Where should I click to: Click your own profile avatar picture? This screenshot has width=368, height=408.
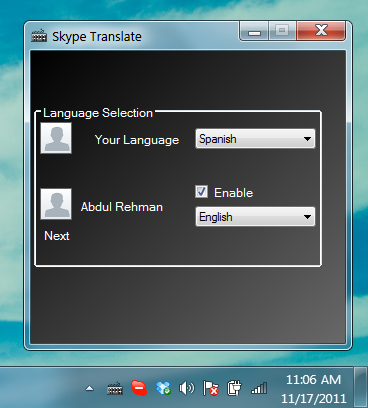(56, 138)
